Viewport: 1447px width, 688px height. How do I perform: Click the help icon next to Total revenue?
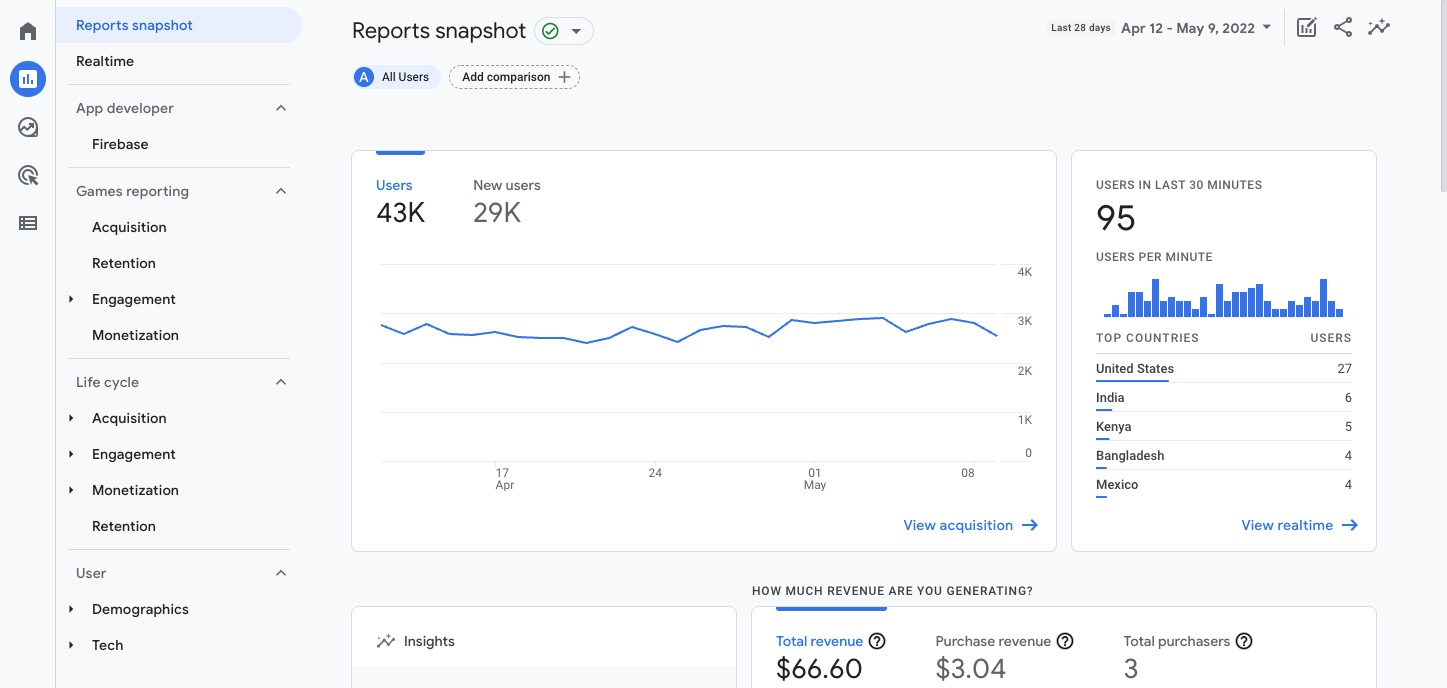877,641
